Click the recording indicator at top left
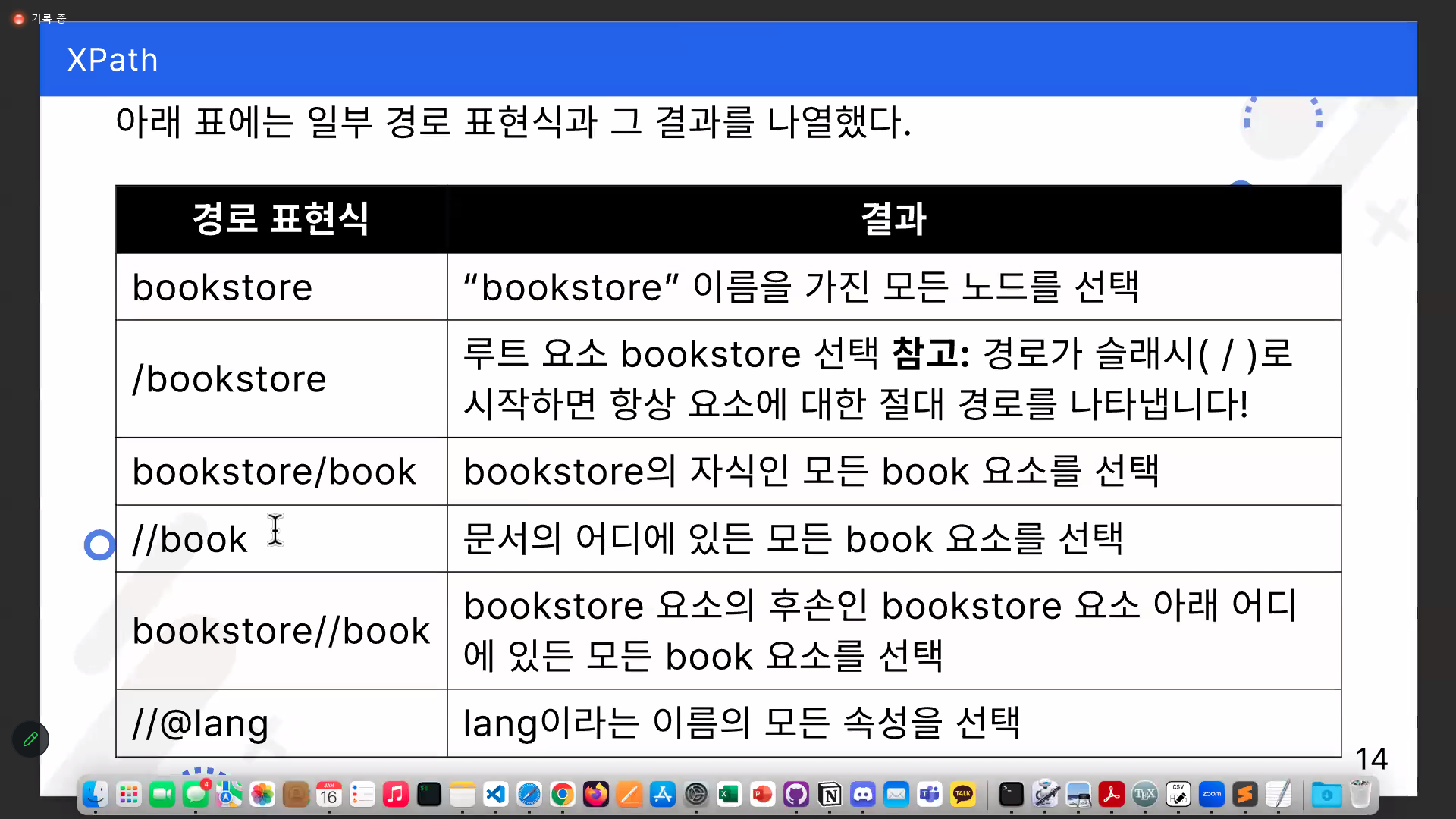 19,18
